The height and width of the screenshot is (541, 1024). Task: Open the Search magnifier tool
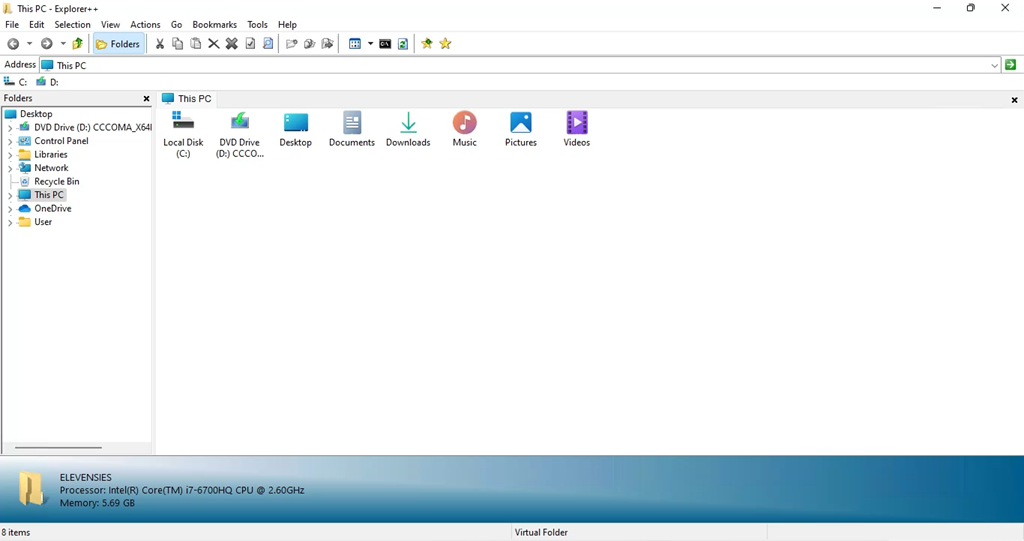pos(268,44)
